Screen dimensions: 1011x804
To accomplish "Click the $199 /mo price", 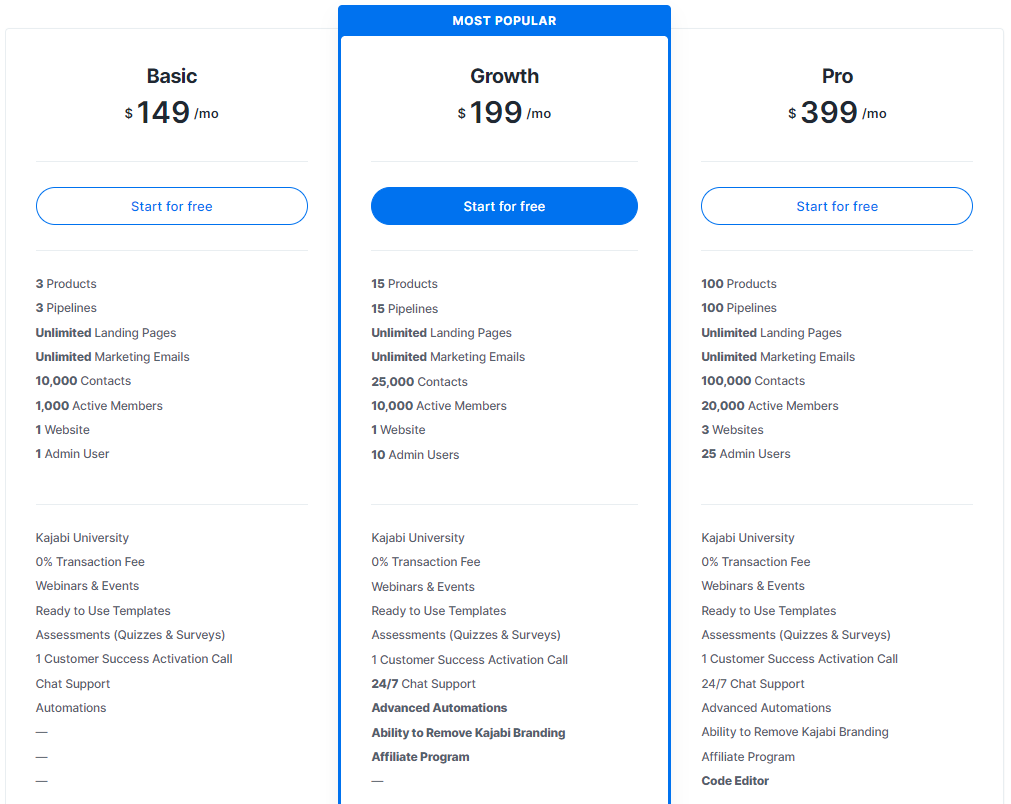I will 504,113.
